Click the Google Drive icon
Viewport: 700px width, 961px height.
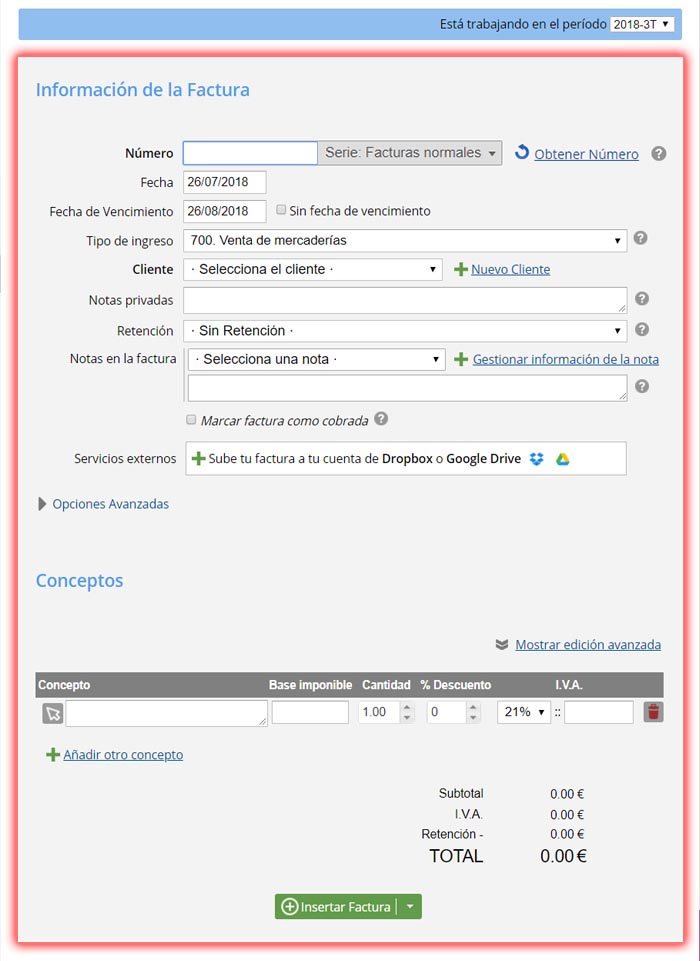(563, 459)
